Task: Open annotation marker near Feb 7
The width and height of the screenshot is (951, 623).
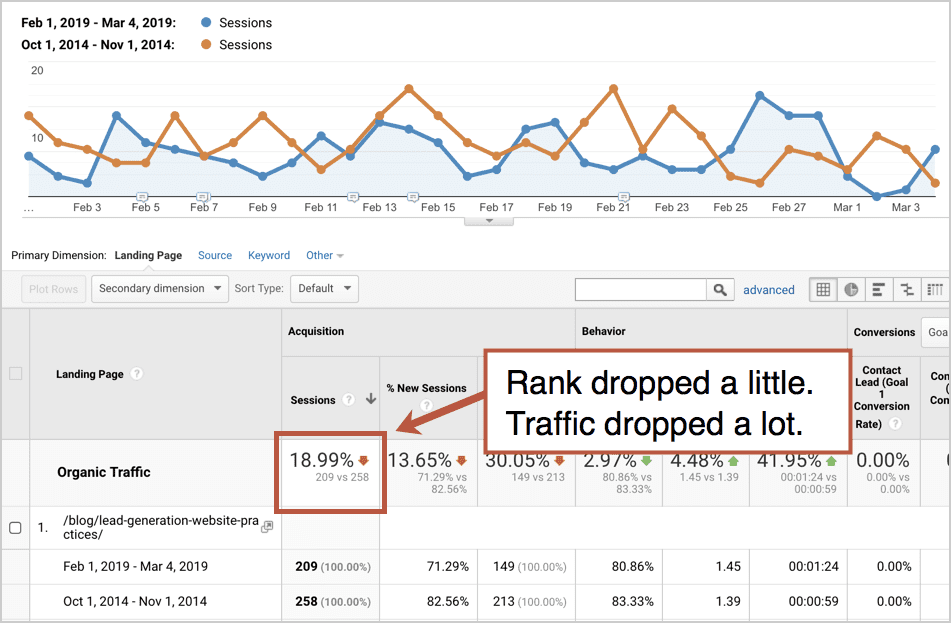Action: click(x=203, y=197)
